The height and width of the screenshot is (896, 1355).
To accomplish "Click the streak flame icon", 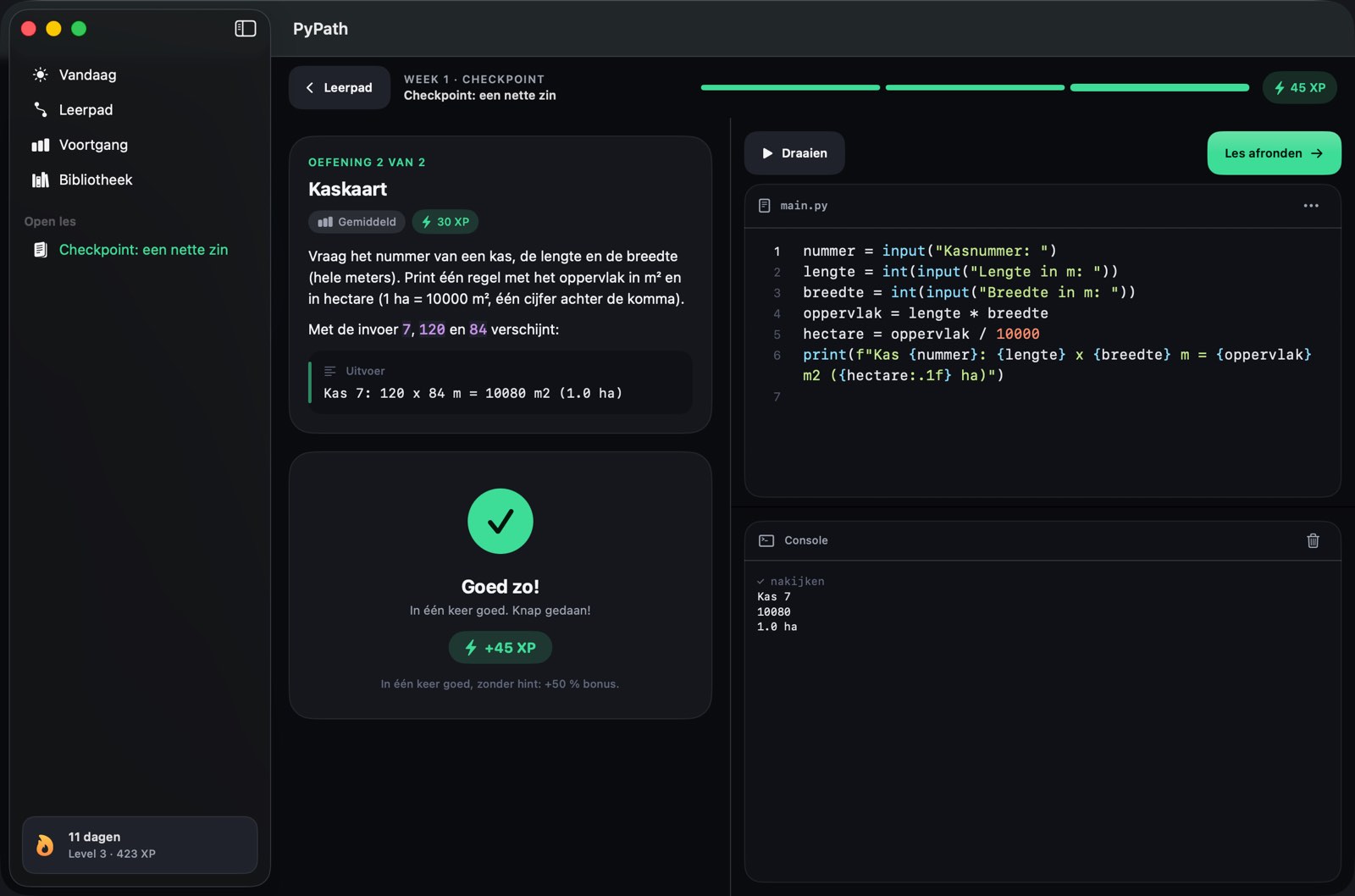I will 45,845.
